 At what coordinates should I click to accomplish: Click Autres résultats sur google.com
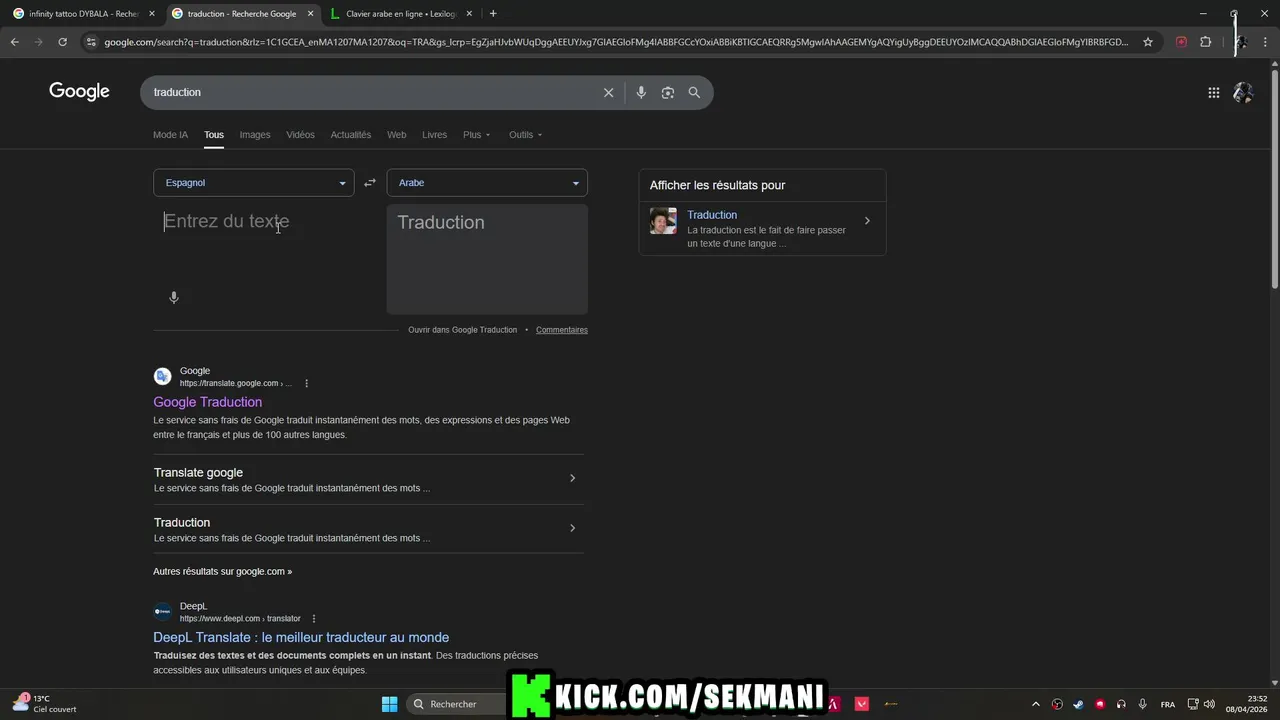pyautogui.click(x=222, y=572)
